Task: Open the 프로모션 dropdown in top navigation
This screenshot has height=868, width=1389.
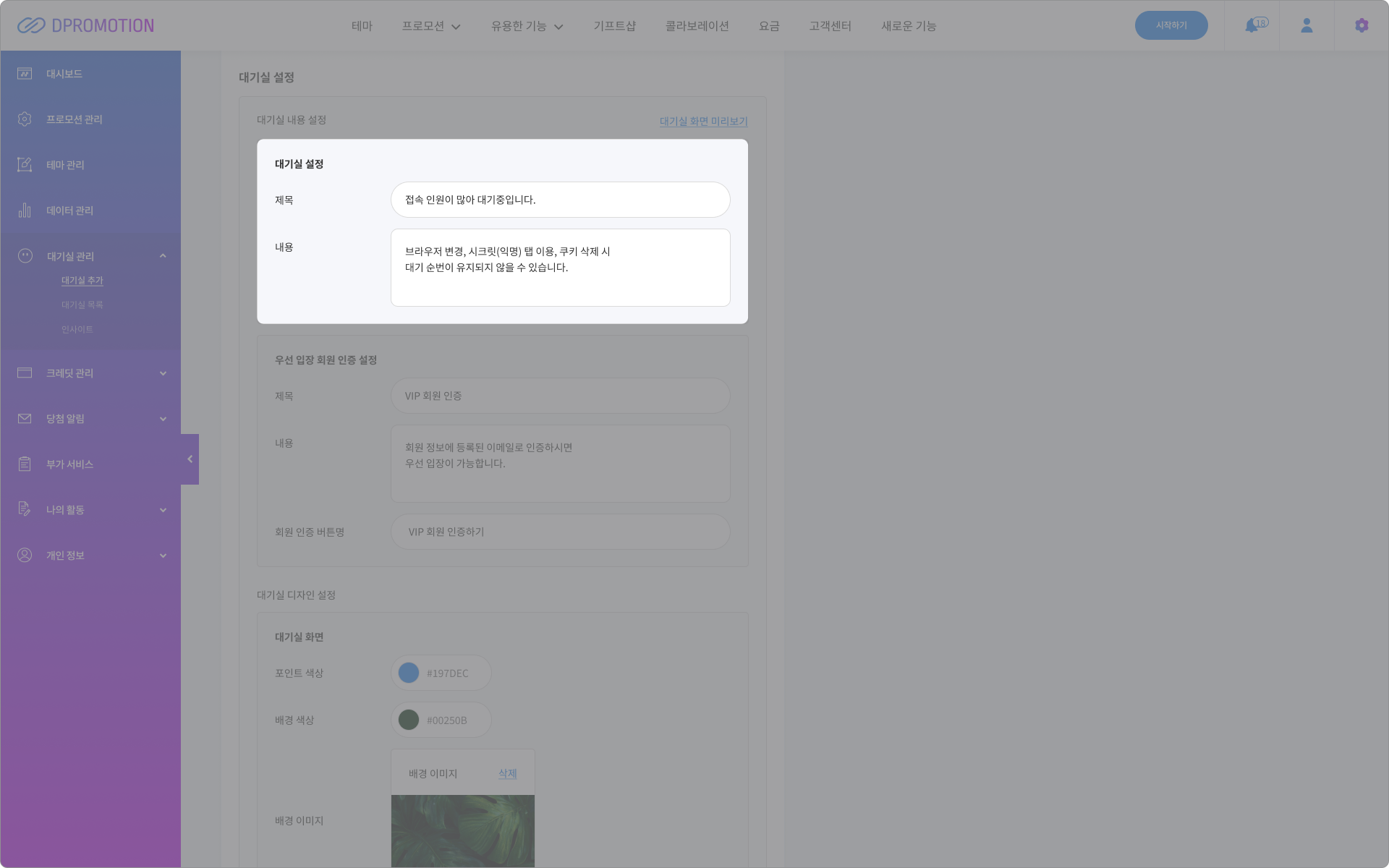Action: (431, 26)
